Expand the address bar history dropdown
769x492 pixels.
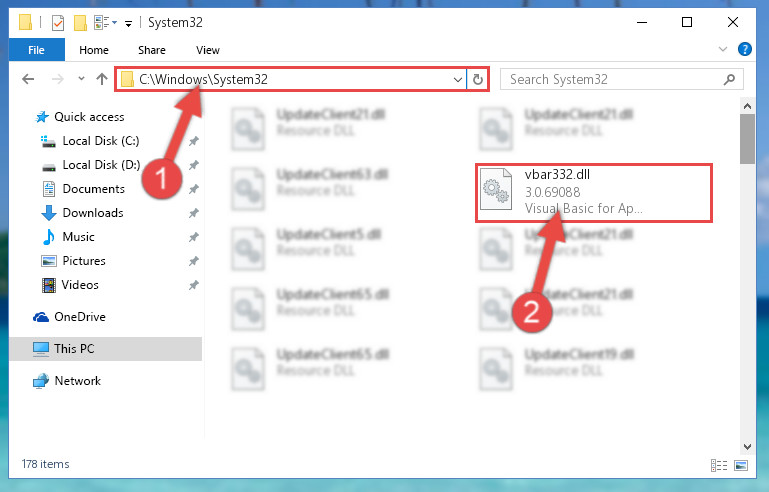[458, 79]
